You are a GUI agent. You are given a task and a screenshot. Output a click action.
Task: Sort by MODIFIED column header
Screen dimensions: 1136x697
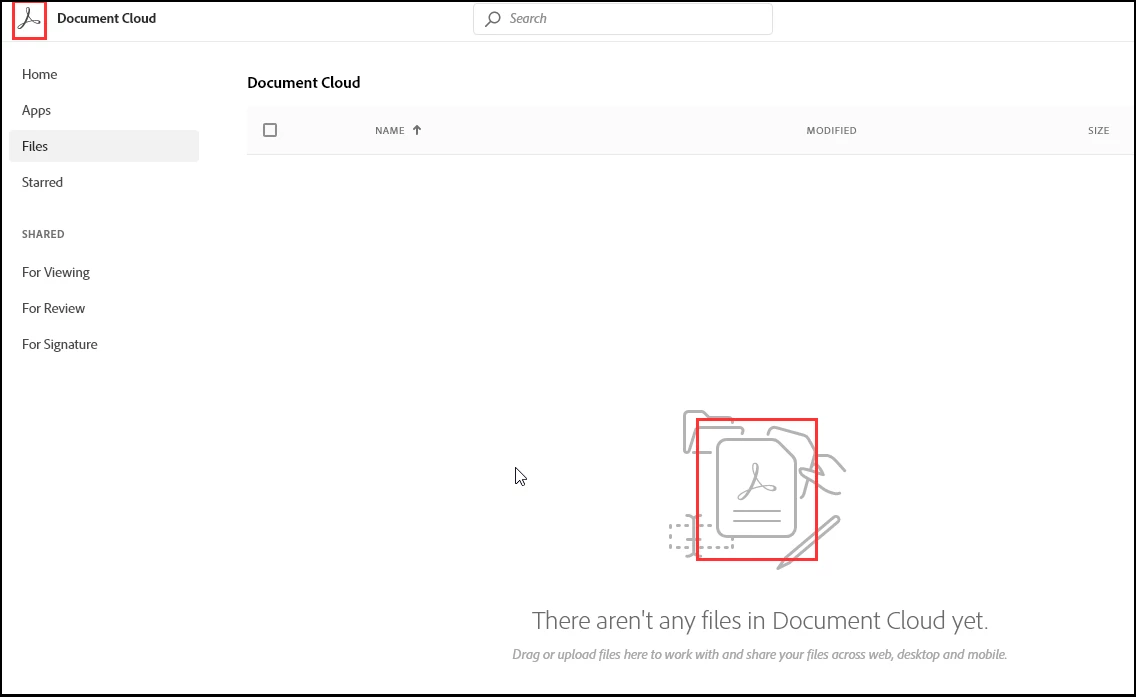(x=832, y=130)
